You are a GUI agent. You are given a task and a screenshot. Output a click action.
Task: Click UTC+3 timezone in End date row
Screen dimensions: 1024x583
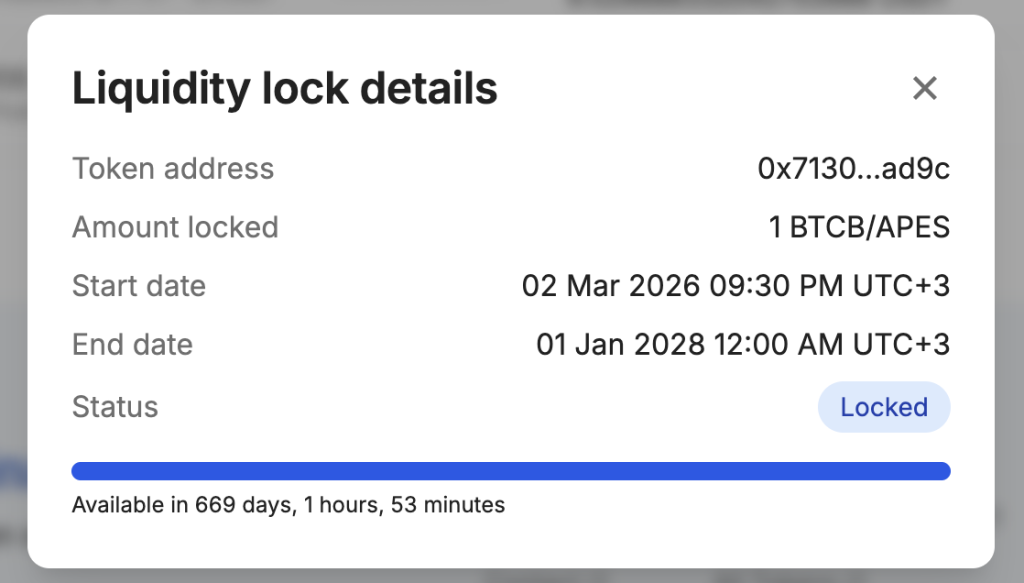tap(901, 345)
